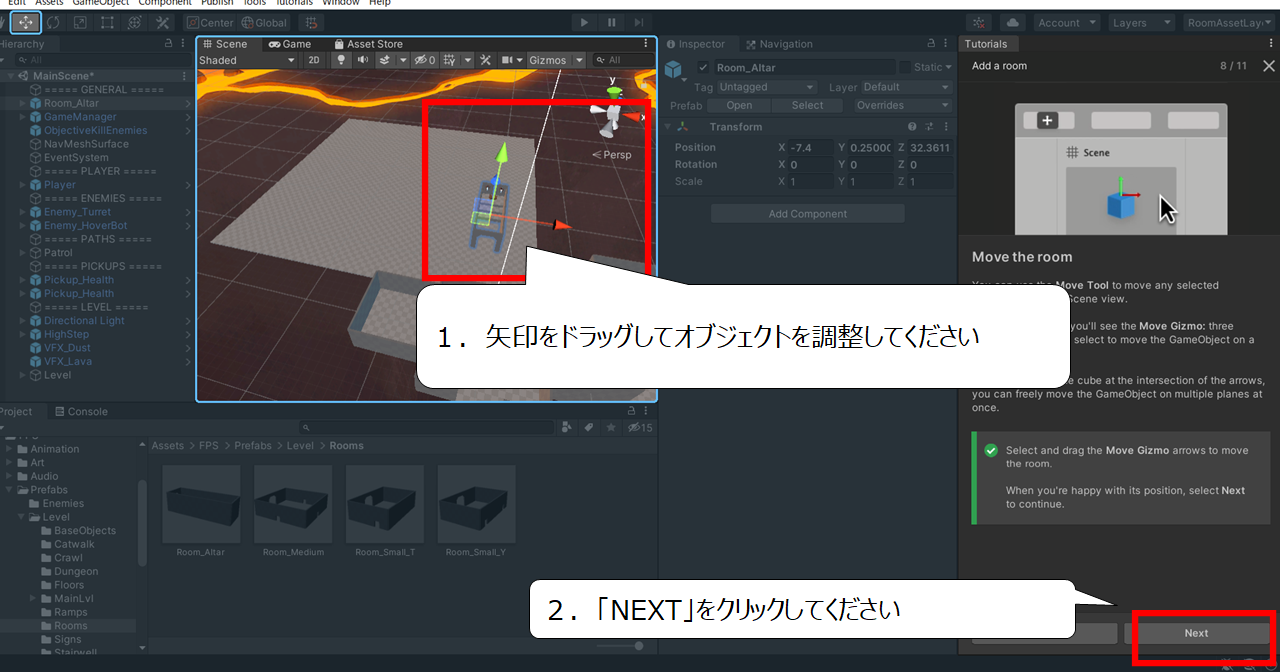1280x672 pixels.
Task: Toggle 2D view mode
Action: (x=314, y=60)
